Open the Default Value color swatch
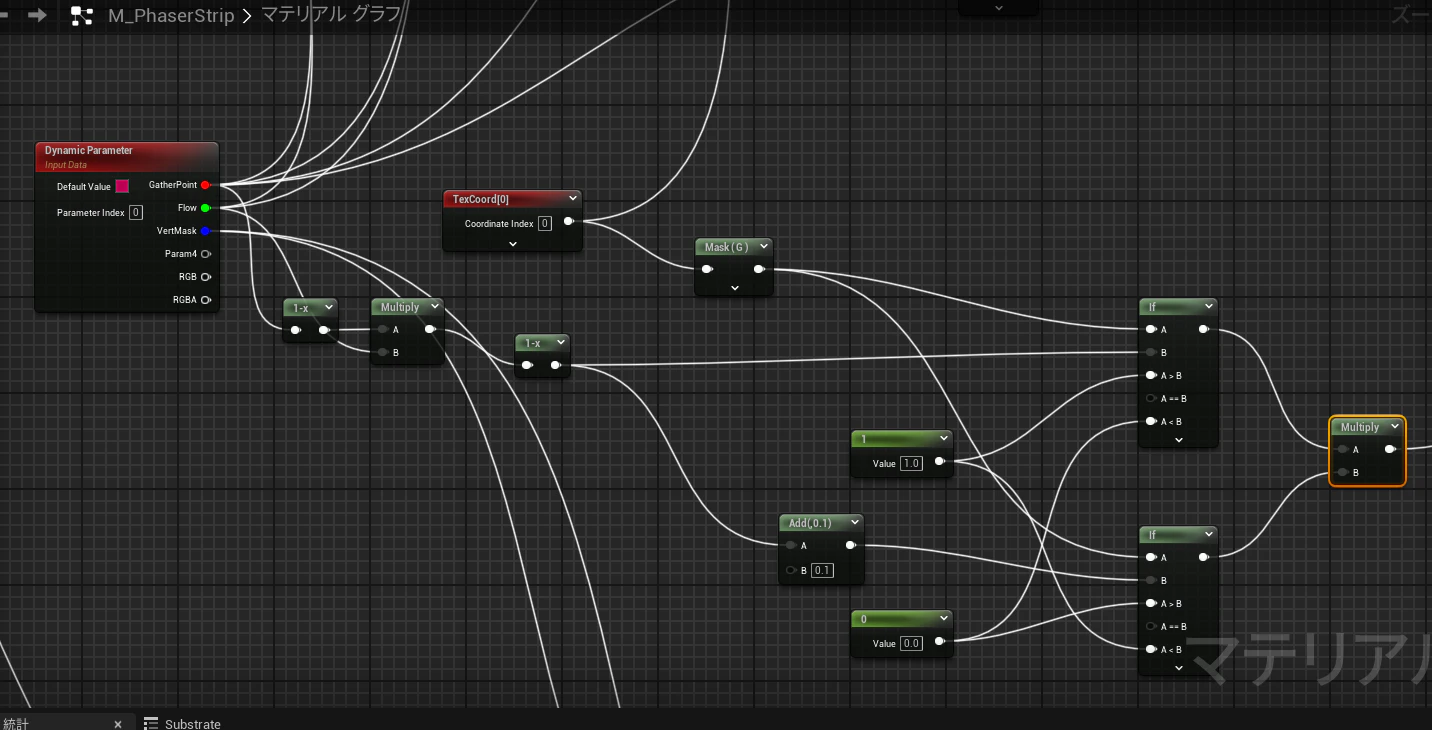 tap(122, 186)
